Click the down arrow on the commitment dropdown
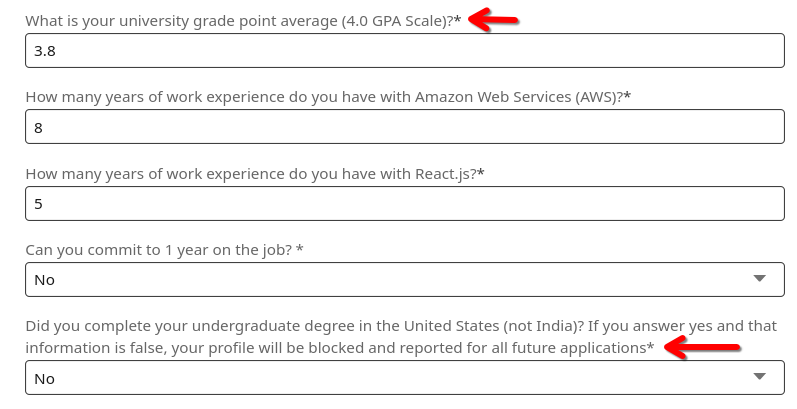The height and width of the screenshot is (409, 797). 759,279
